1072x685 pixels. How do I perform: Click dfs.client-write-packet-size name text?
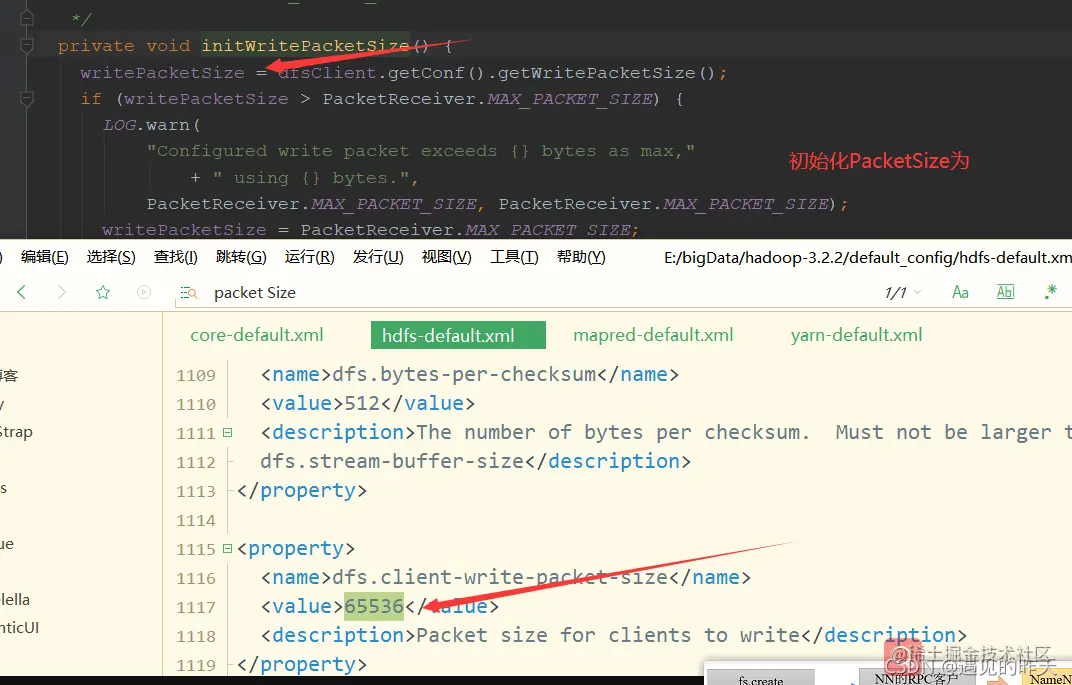point(500,578)
